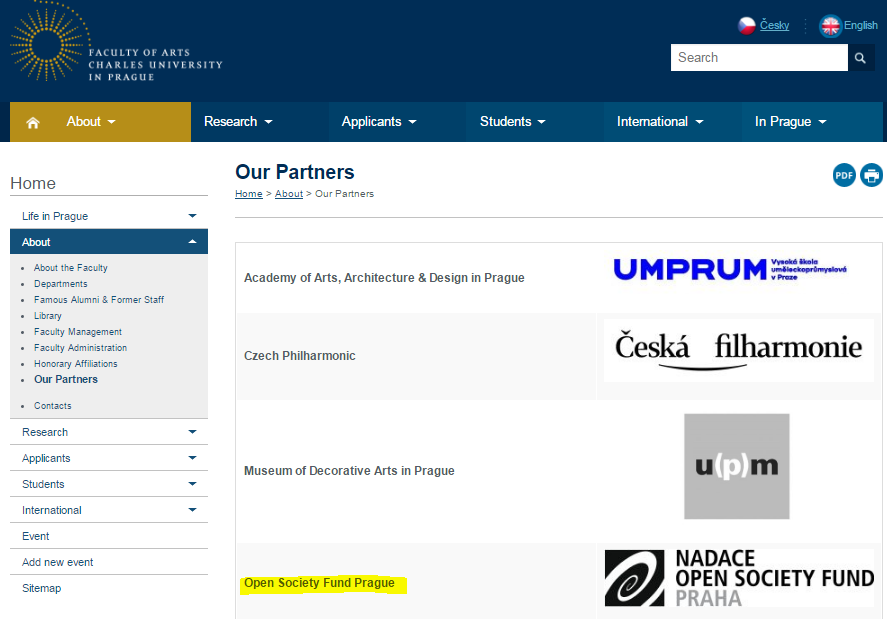Open Faculty Administration page
Viewport: 887px width, 619px height.
tap(80, 347)
